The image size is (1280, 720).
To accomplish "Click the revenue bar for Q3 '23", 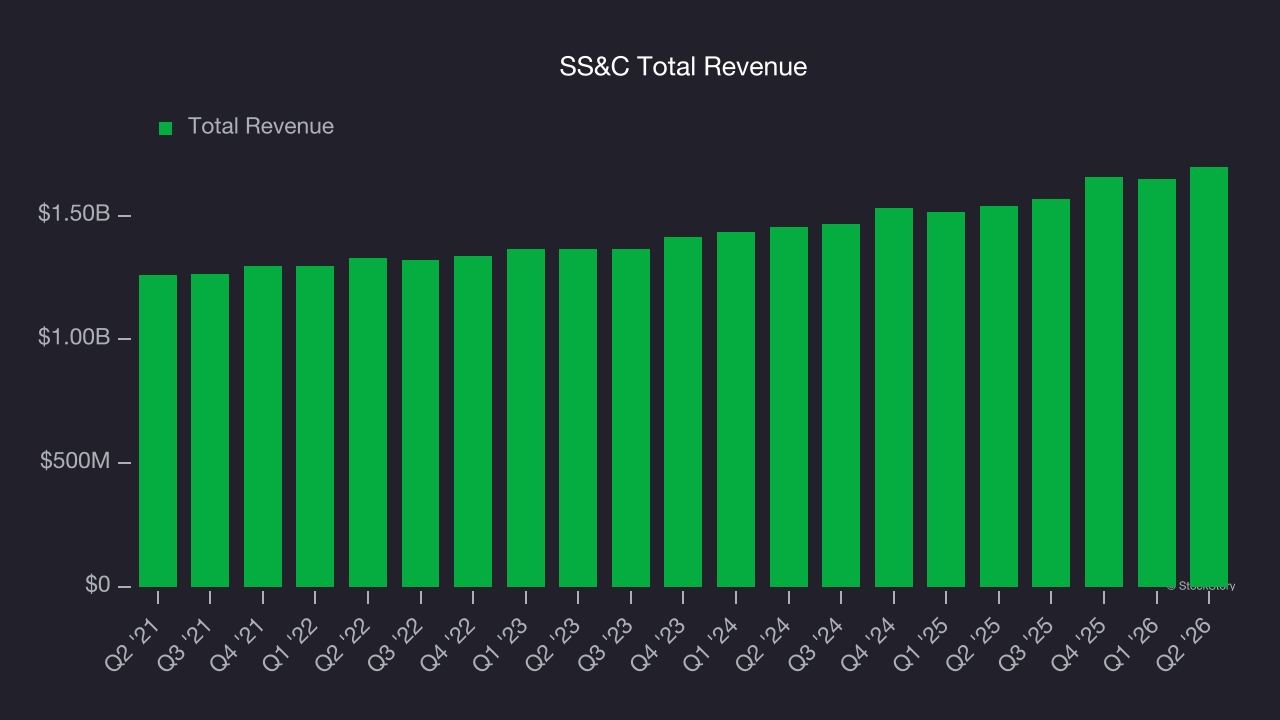I will point(631,418).
